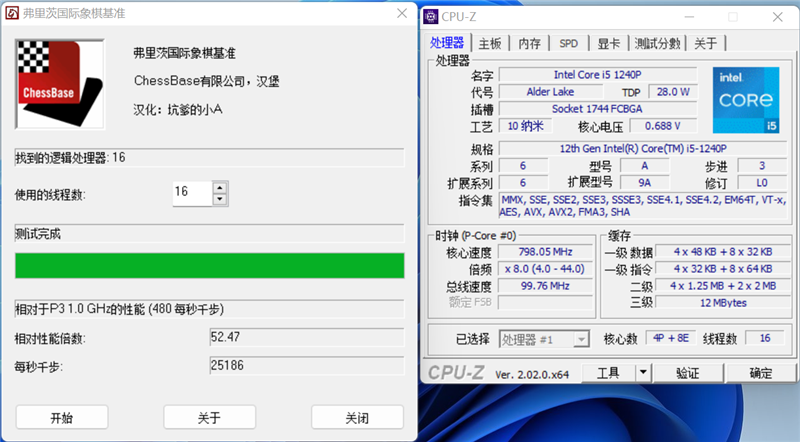Minimize the CPU-Z window
Screen dimensions: 800x442
[689, 17]
